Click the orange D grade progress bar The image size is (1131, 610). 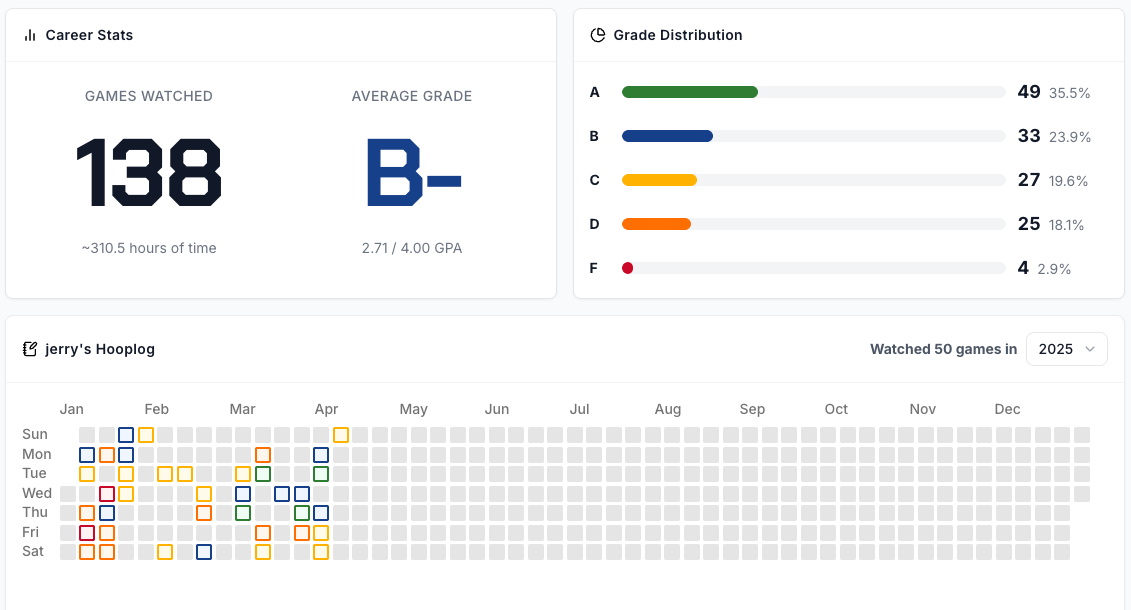click(656, 224)
